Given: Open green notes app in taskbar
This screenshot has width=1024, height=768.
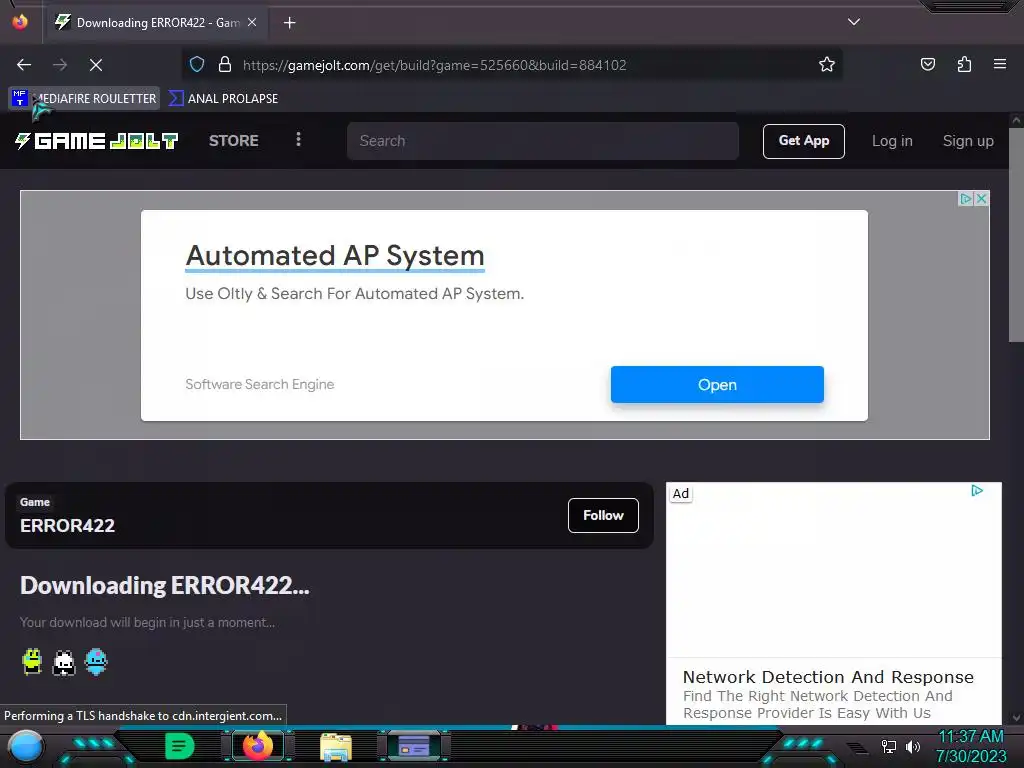Looking at the screenshot, I should click(x=179, y=745).
